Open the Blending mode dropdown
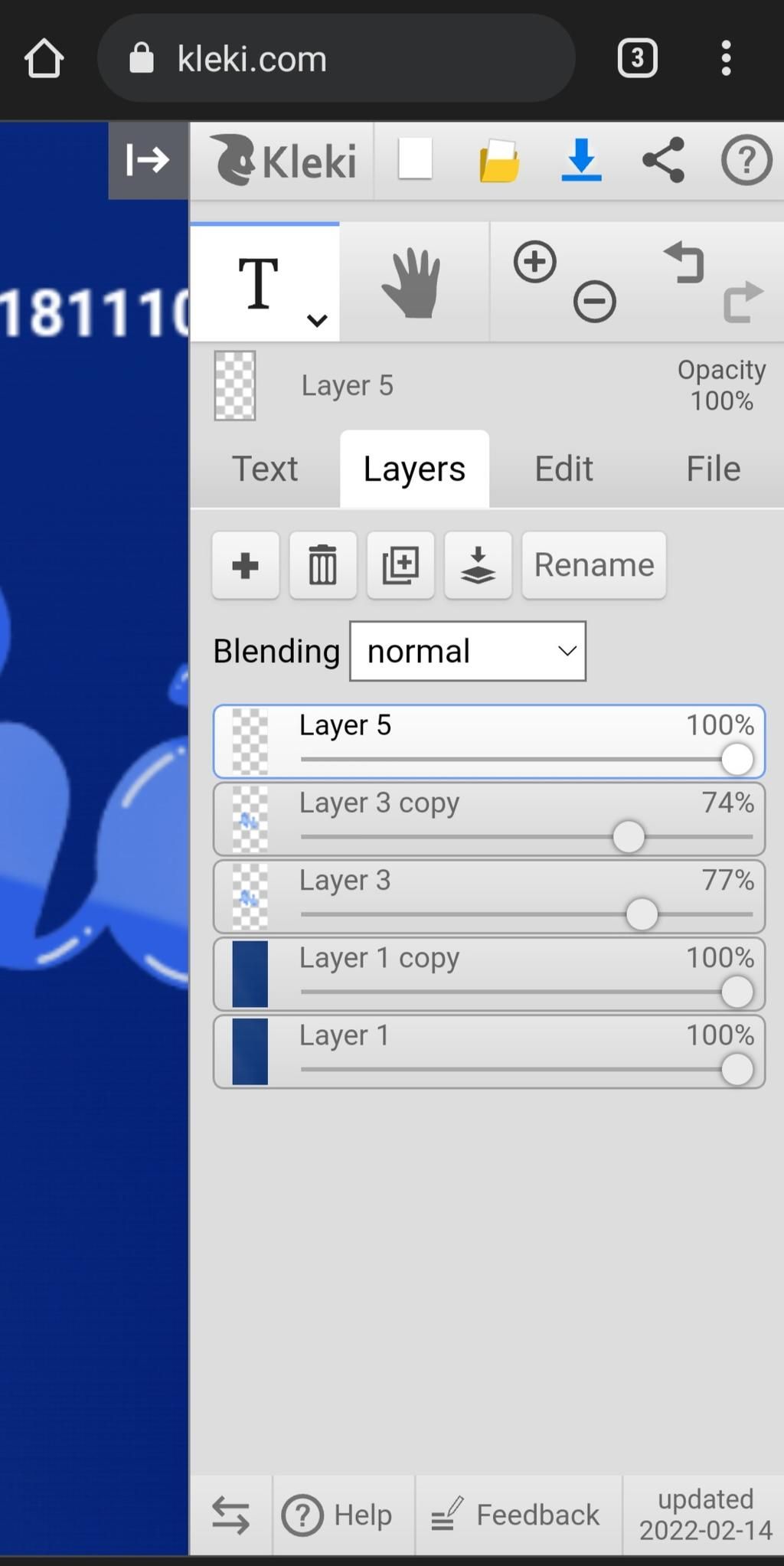 tap(468, 651)
